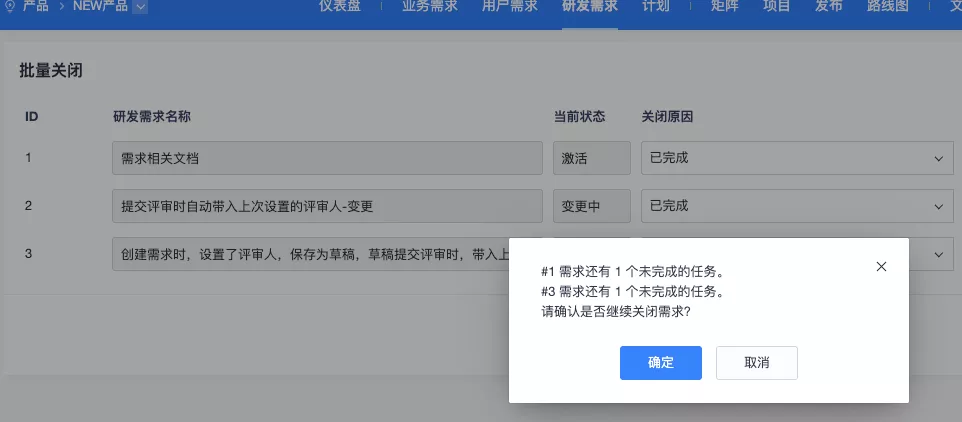This screenshot has height=422, width=962.
Task: Open the 计划 tab
Action: point(655,7)
